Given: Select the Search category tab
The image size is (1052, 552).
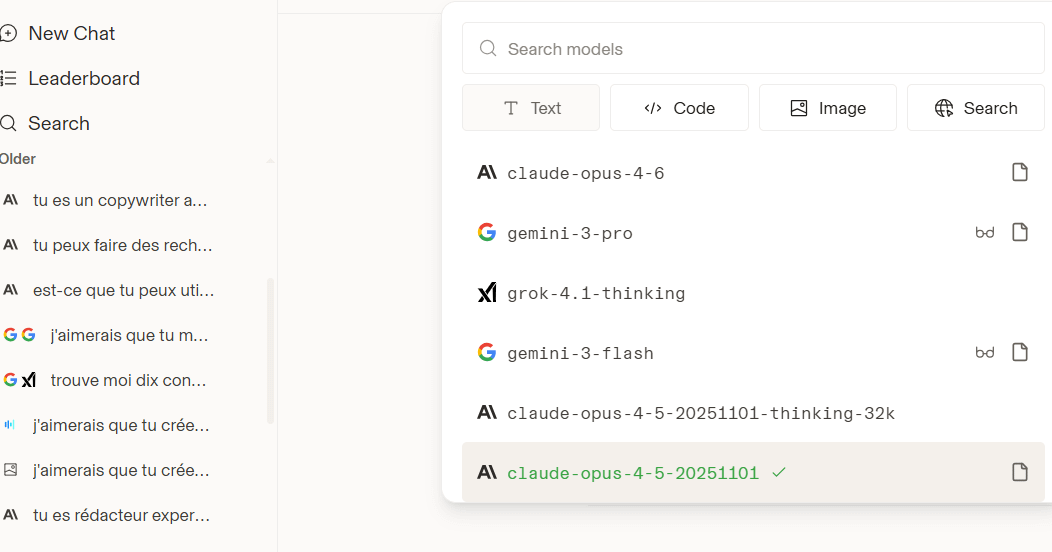Looking at the screenshot, I should click(976, 107).
